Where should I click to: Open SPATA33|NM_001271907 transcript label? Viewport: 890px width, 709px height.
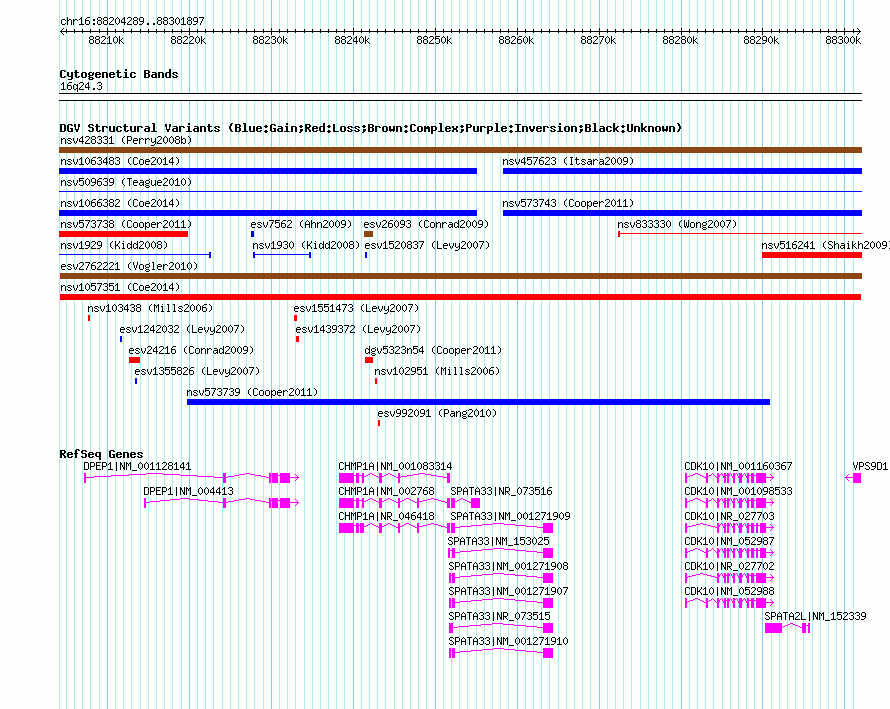(509, 591)
